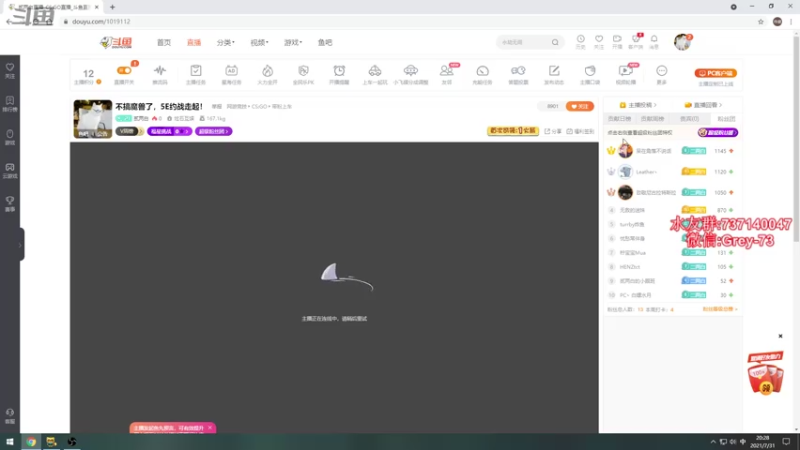800x450 pixels.
Task: Open the ranking list icon in left sidebar
Action: click(10, 104)
